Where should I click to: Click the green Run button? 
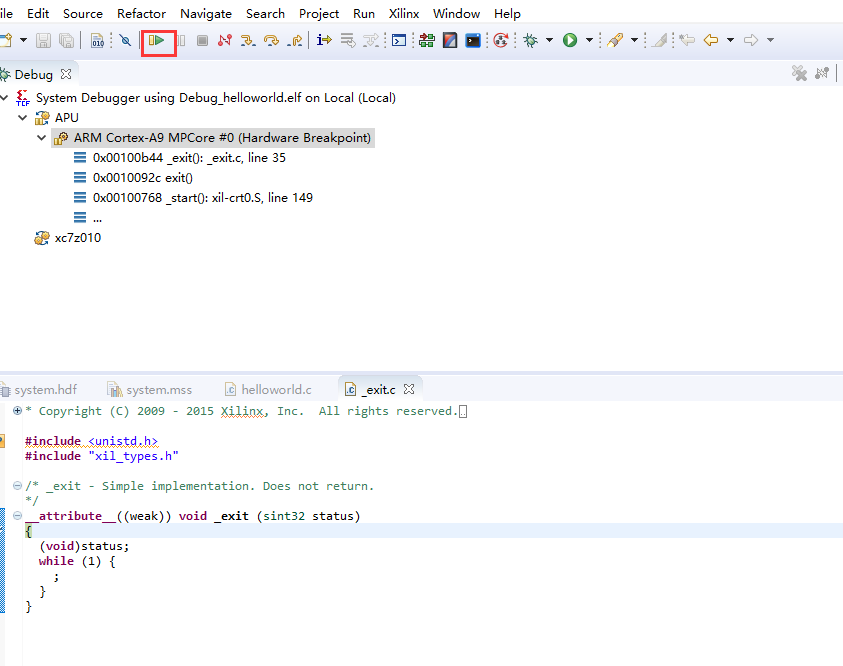point(570,40)
